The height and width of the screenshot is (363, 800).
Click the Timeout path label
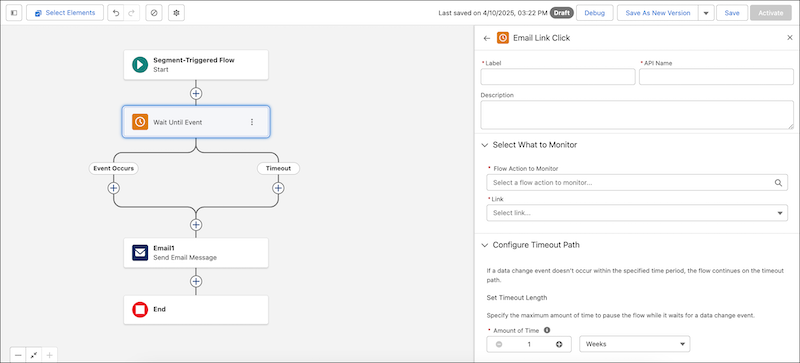(278, 168)
